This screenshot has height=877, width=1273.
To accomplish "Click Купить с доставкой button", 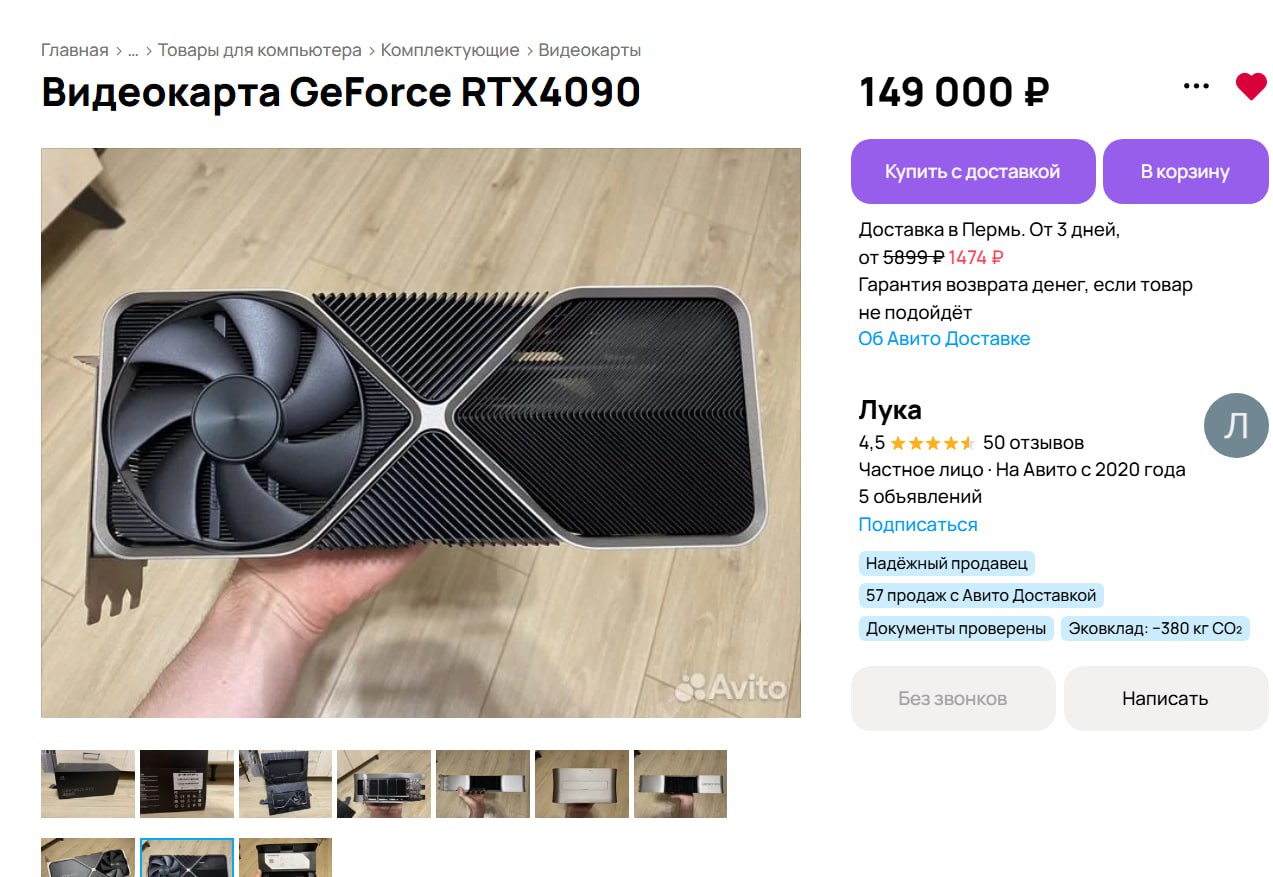I will click(973, 171).
